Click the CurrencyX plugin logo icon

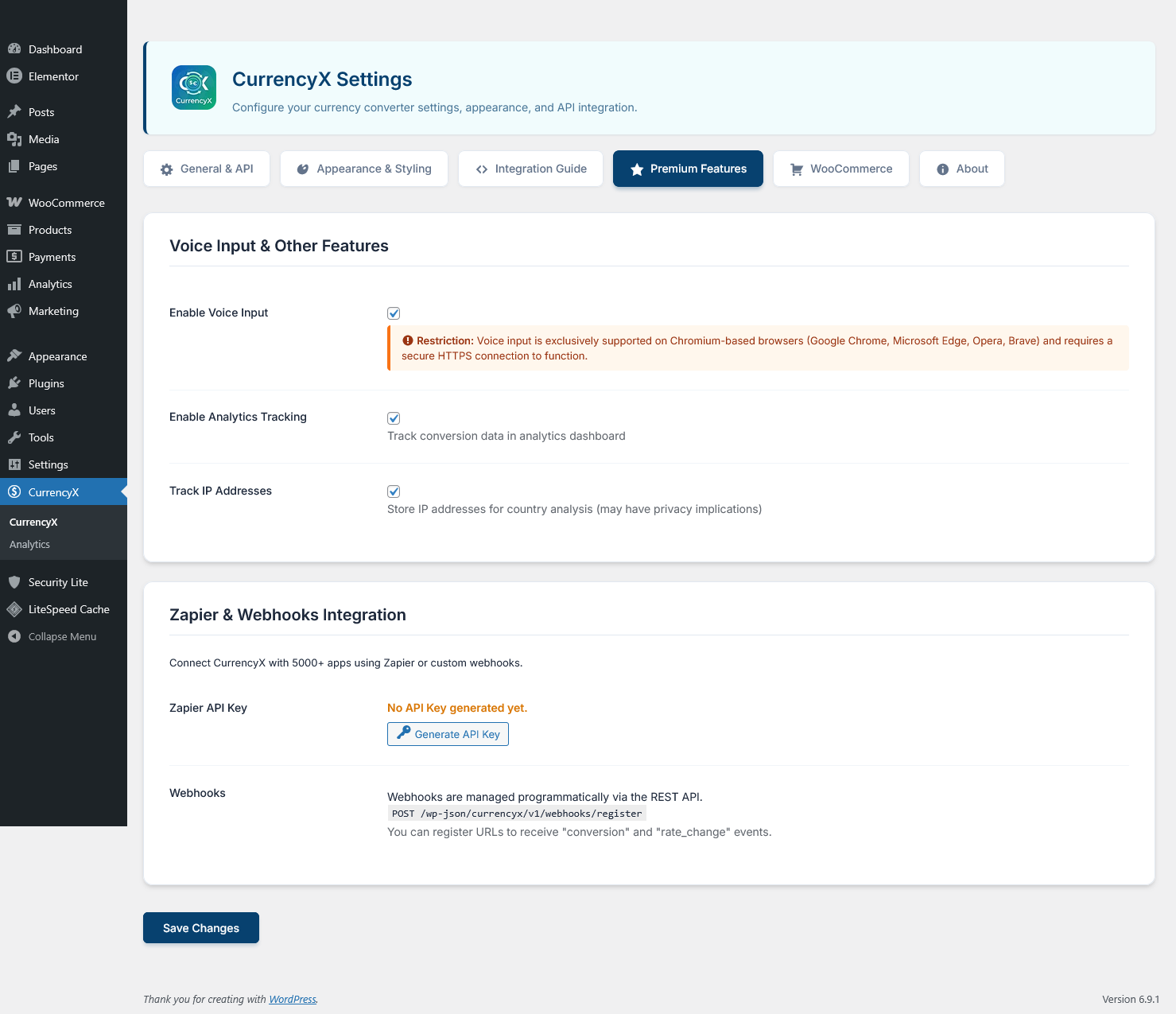[x=193, y=87]
